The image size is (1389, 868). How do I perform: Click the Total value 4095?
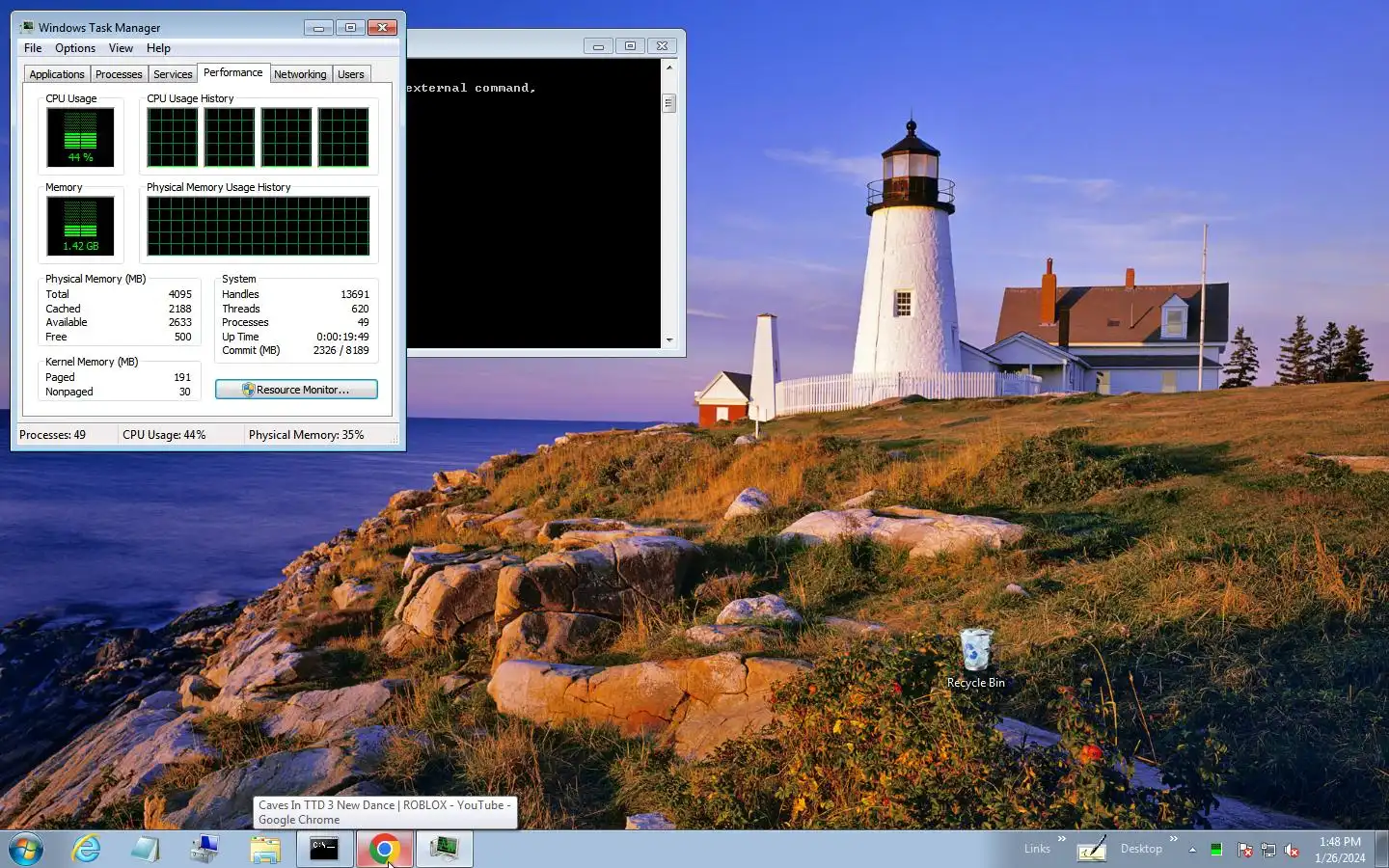click(x=180, y=294)
